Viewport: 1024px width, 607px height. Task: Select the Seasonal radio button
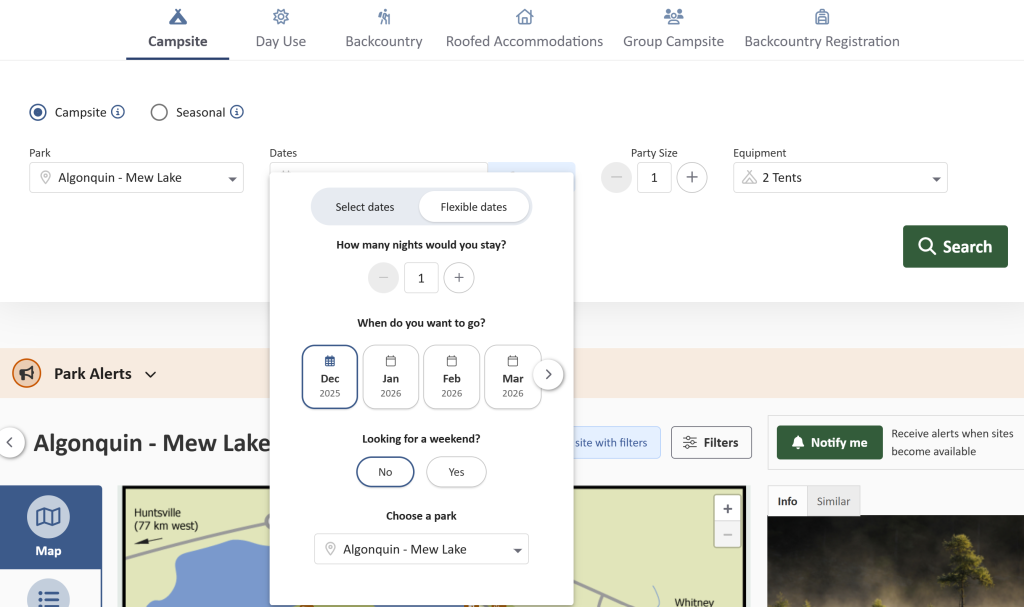point(159,112)
